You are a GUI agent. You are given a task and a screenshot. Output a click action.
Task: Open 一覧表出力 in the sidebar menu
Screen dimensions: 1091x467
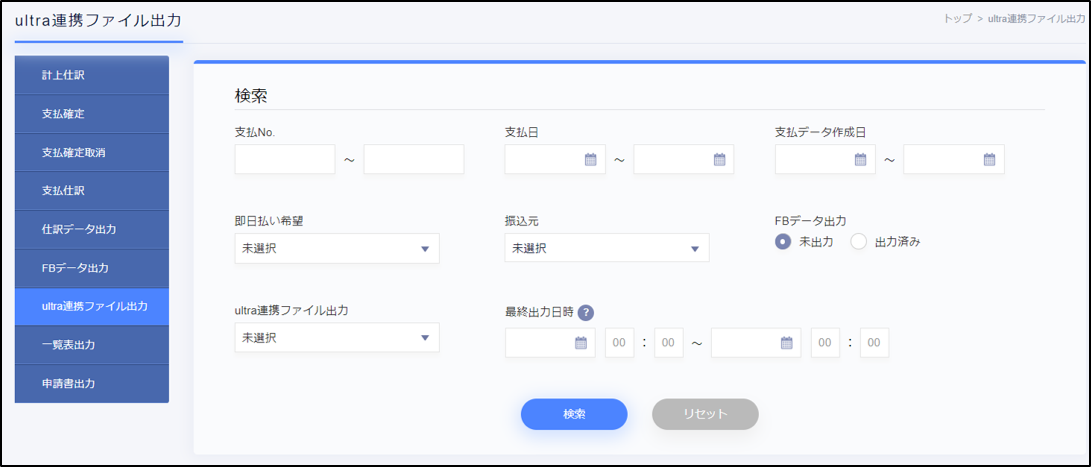point(92,345)
